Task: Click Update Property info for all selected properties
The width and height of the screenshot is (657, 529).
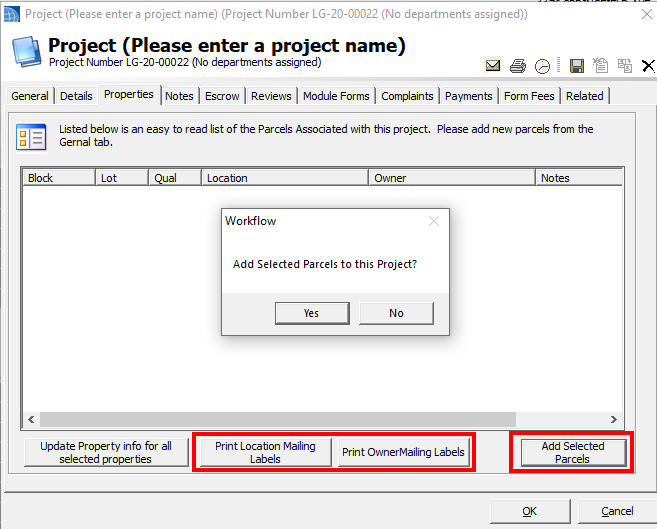Action: click(106, 452)
